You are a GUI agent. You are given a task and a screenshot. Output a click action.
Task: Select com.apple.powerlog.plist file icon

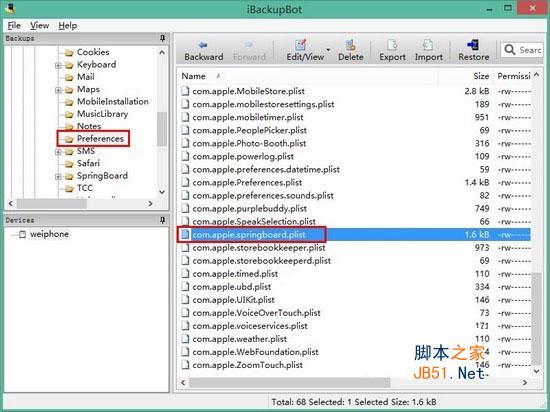185,156
